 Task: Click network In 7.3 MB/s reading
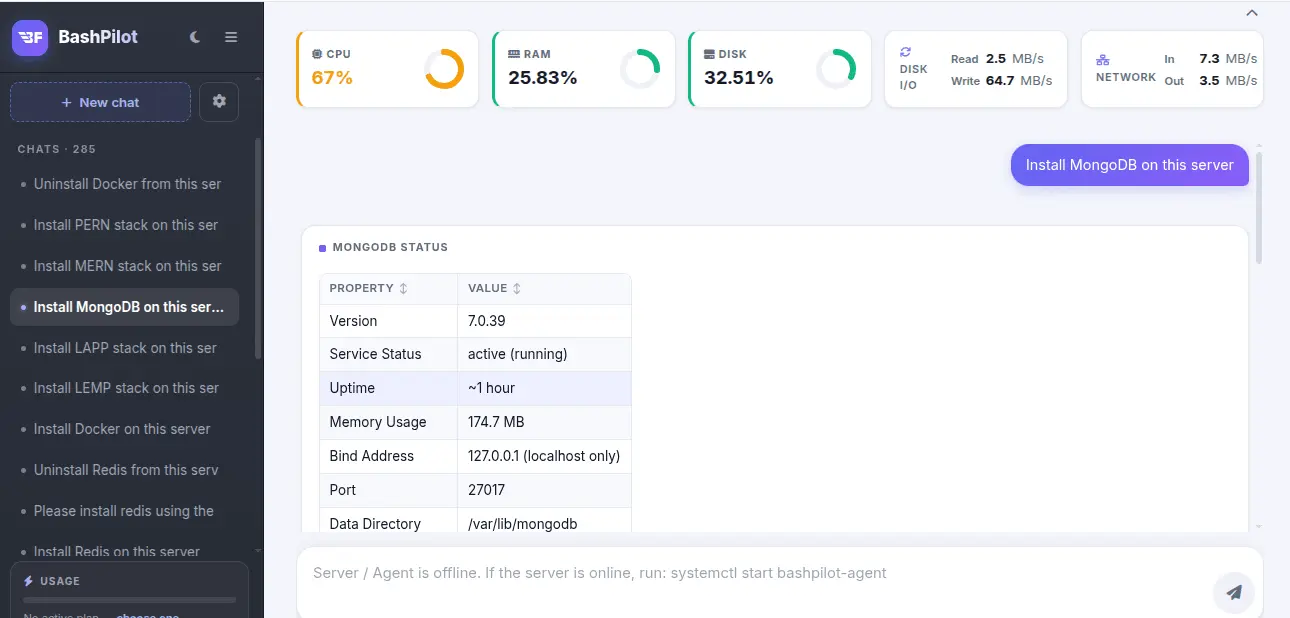[x=1211, y=59]
